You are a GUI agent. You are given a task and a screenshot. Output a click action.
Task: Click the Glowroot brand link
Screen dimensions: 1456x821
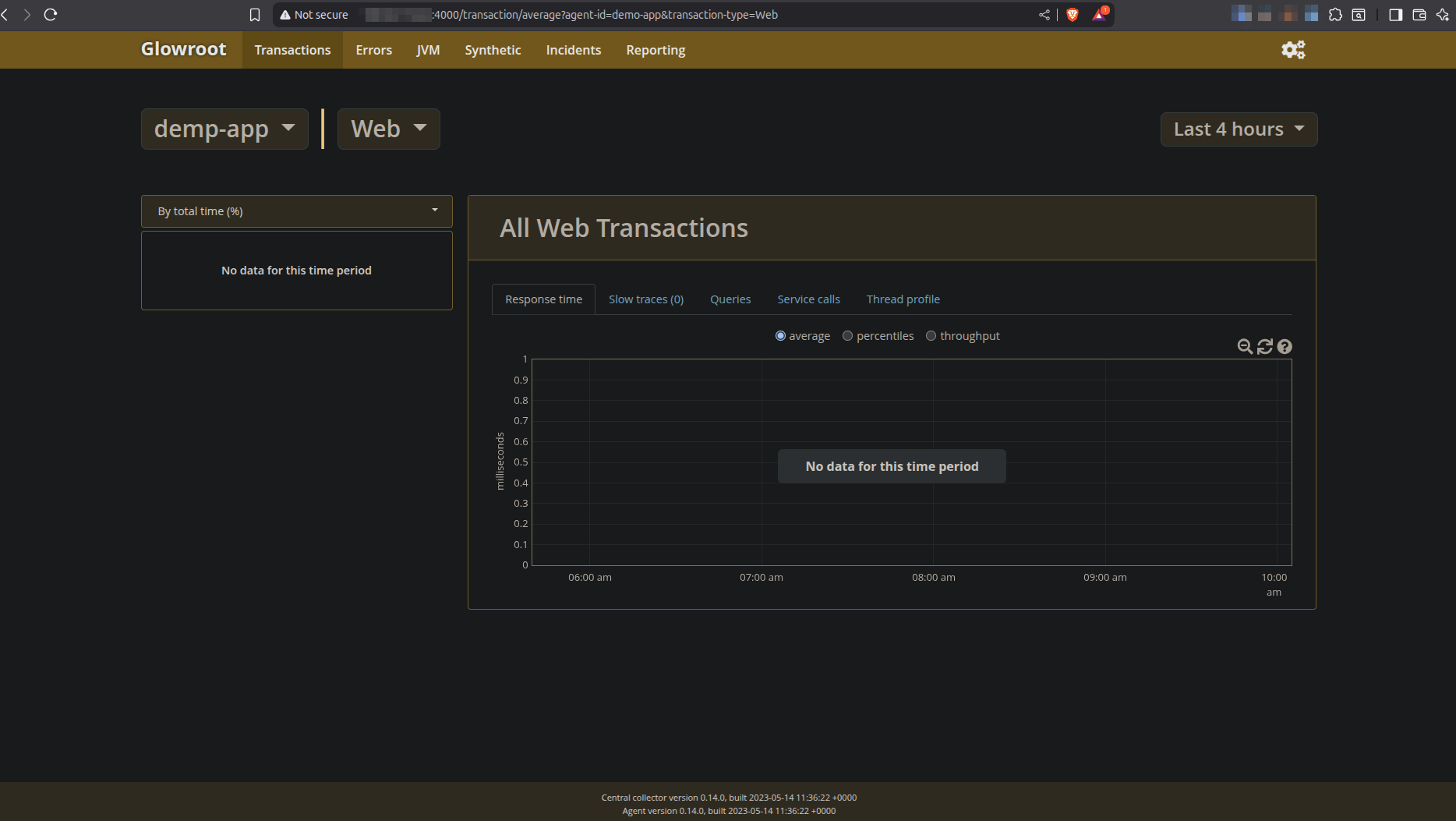click(183, 49)
